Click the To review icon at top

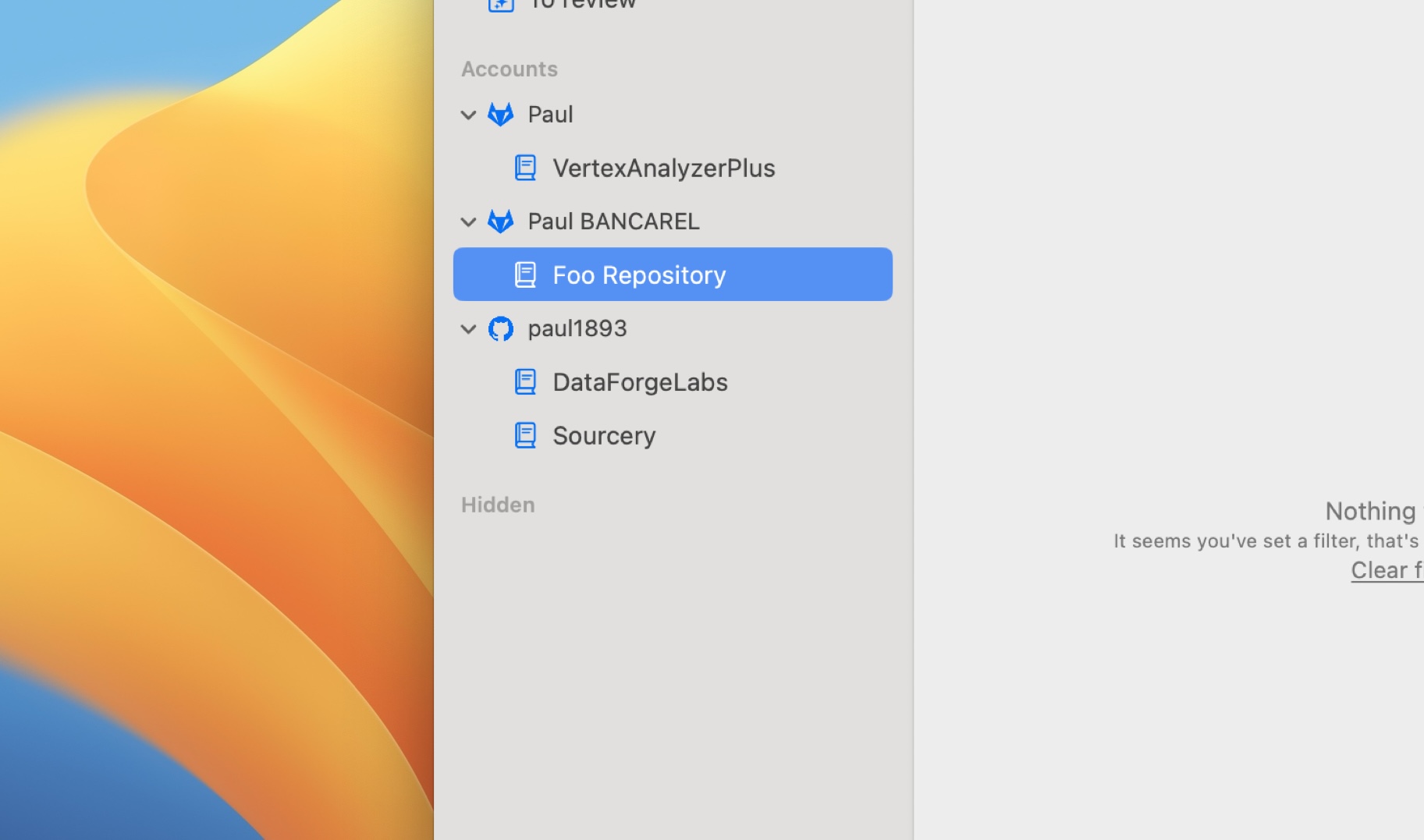point(501,5)
